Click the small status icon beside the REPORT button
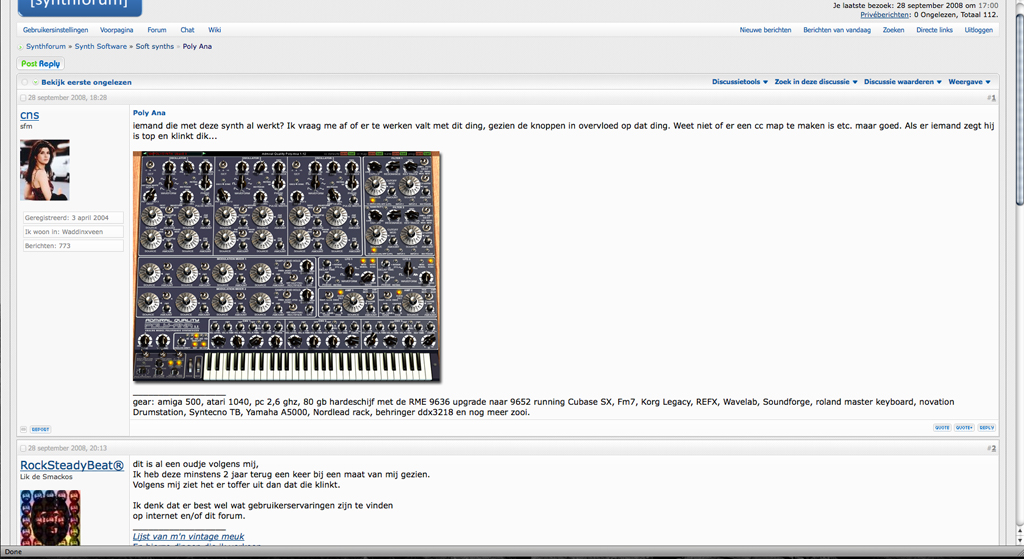The height and width of the screenshot is (559, 1024). coord(24,429)
